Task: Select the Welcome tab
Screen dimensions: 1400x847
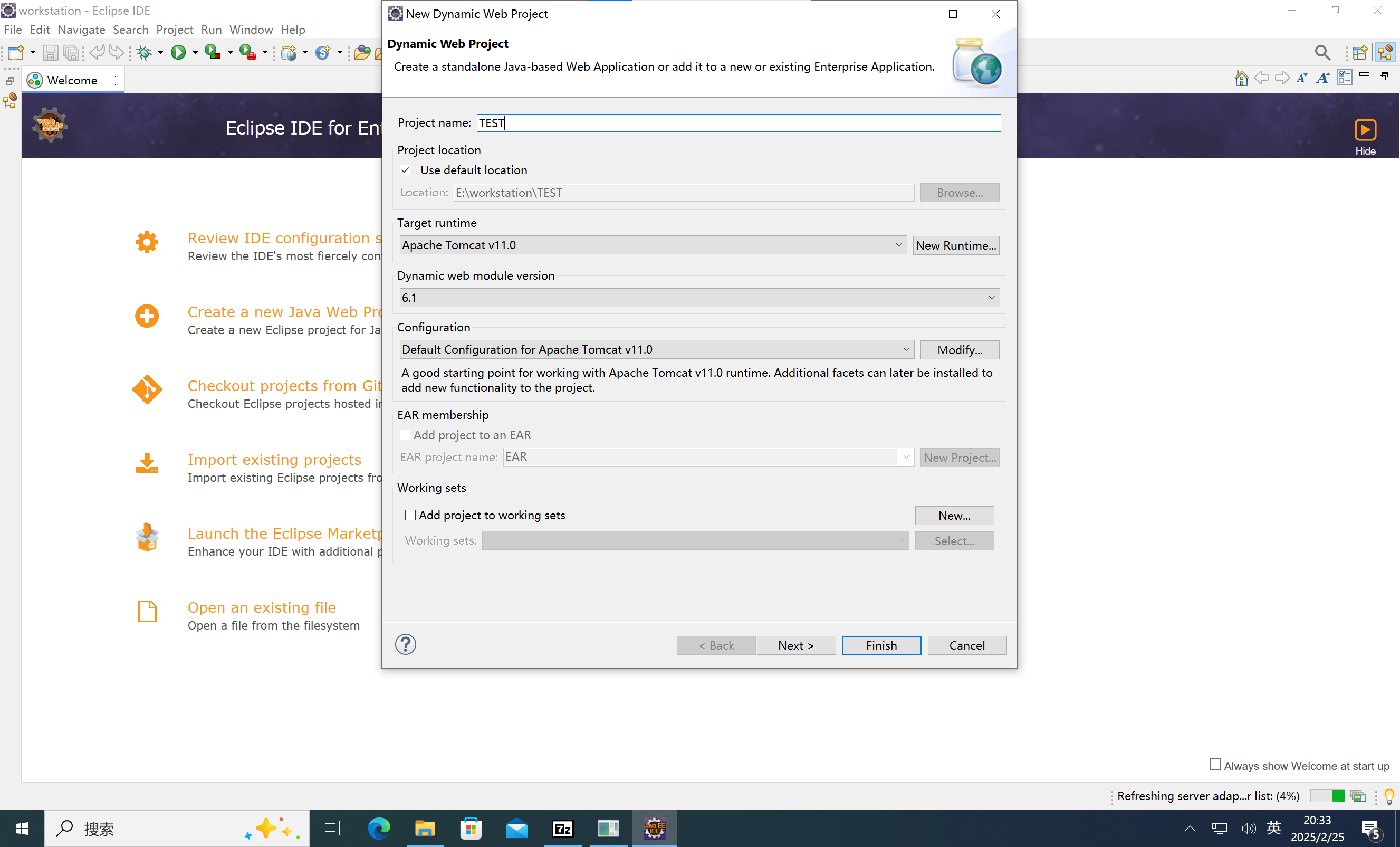Action: click(x=72, y=80)
